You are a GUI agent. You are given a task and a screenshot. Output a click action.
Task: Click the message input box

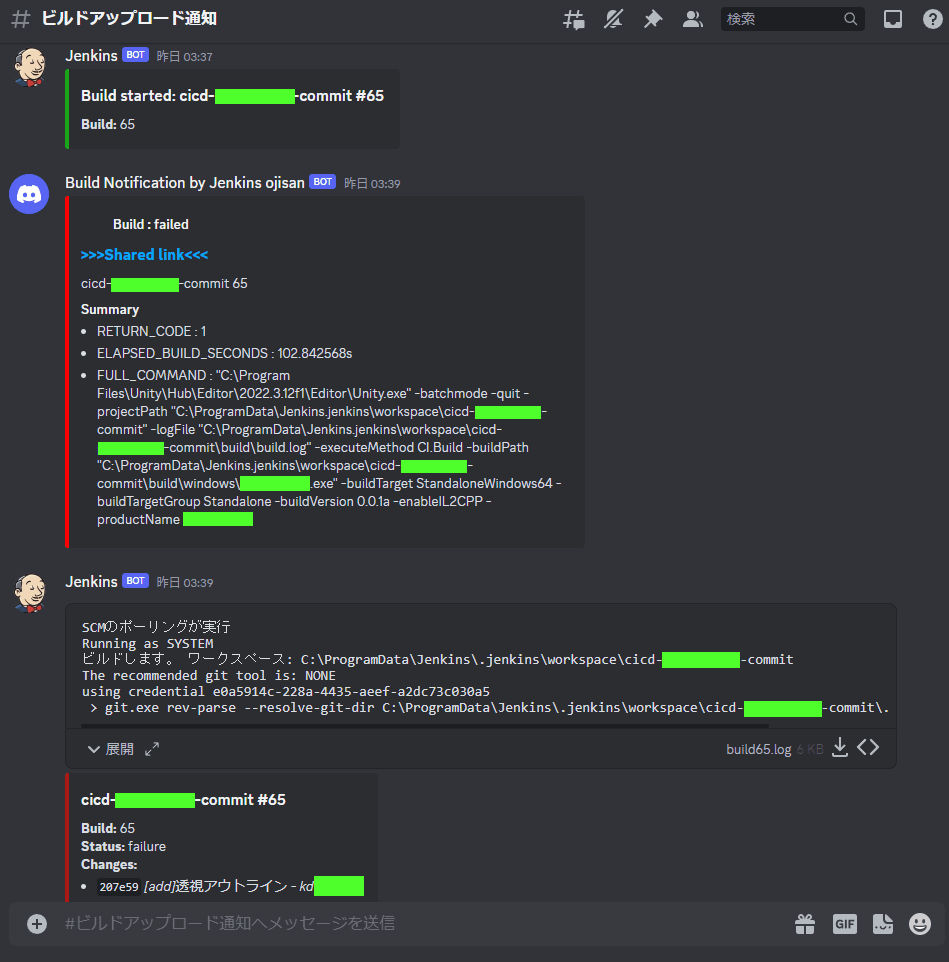click(x=423, y=923)
